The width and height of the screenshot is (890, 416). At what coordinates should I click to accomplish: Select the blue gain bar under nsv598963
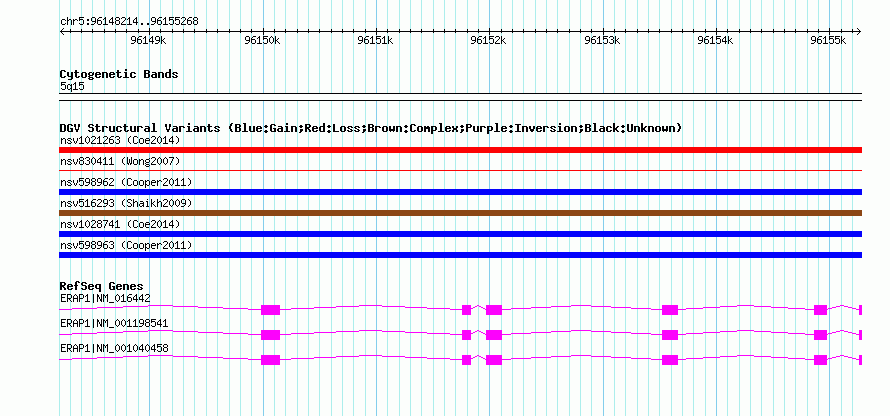click(460, 255)
